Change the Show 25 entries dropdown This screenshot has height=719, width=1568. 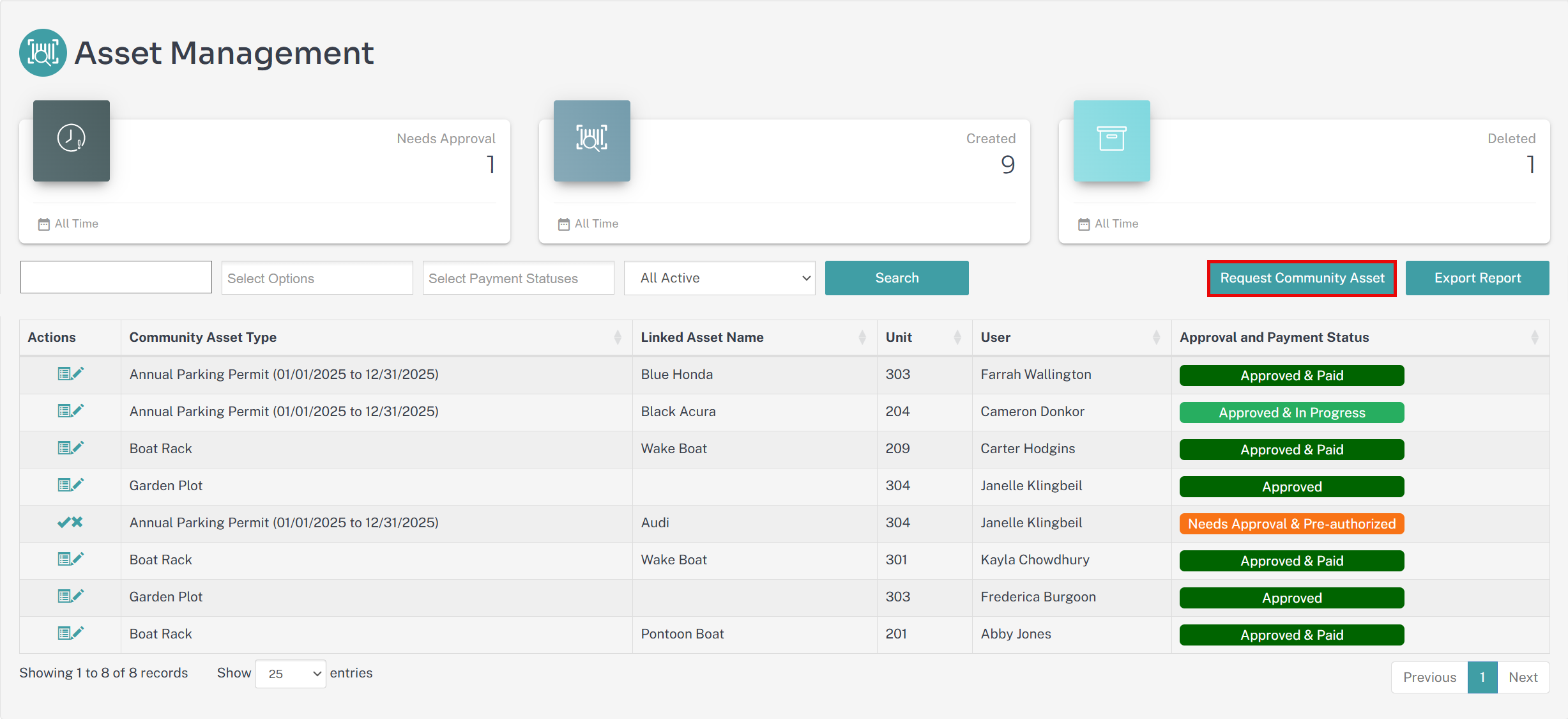point(291,674)
